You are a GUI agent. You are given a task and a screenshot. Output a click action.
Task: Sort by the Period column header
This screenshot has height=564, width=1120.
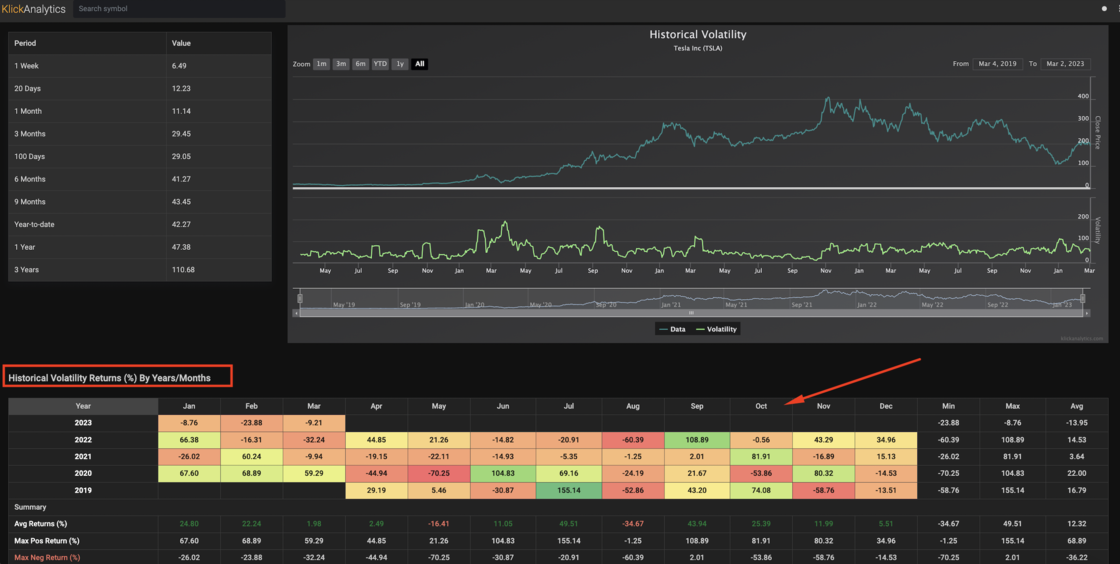tap(87, 43)
